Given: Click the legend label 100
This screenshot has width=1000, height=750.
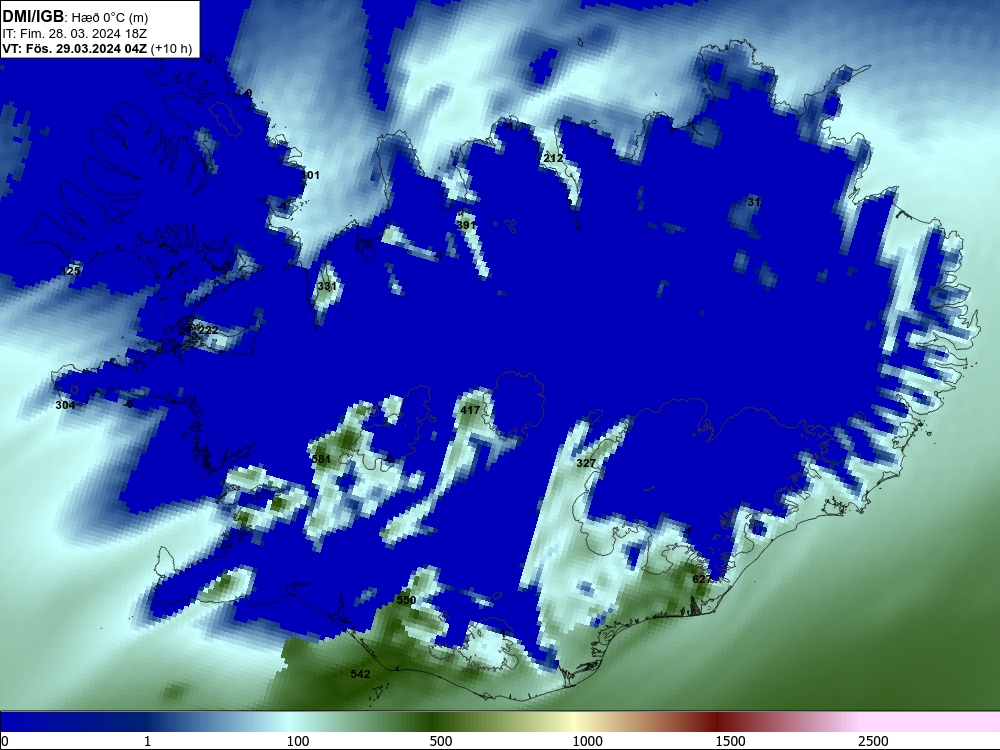Looking at the screenshot, I should 298,741.
